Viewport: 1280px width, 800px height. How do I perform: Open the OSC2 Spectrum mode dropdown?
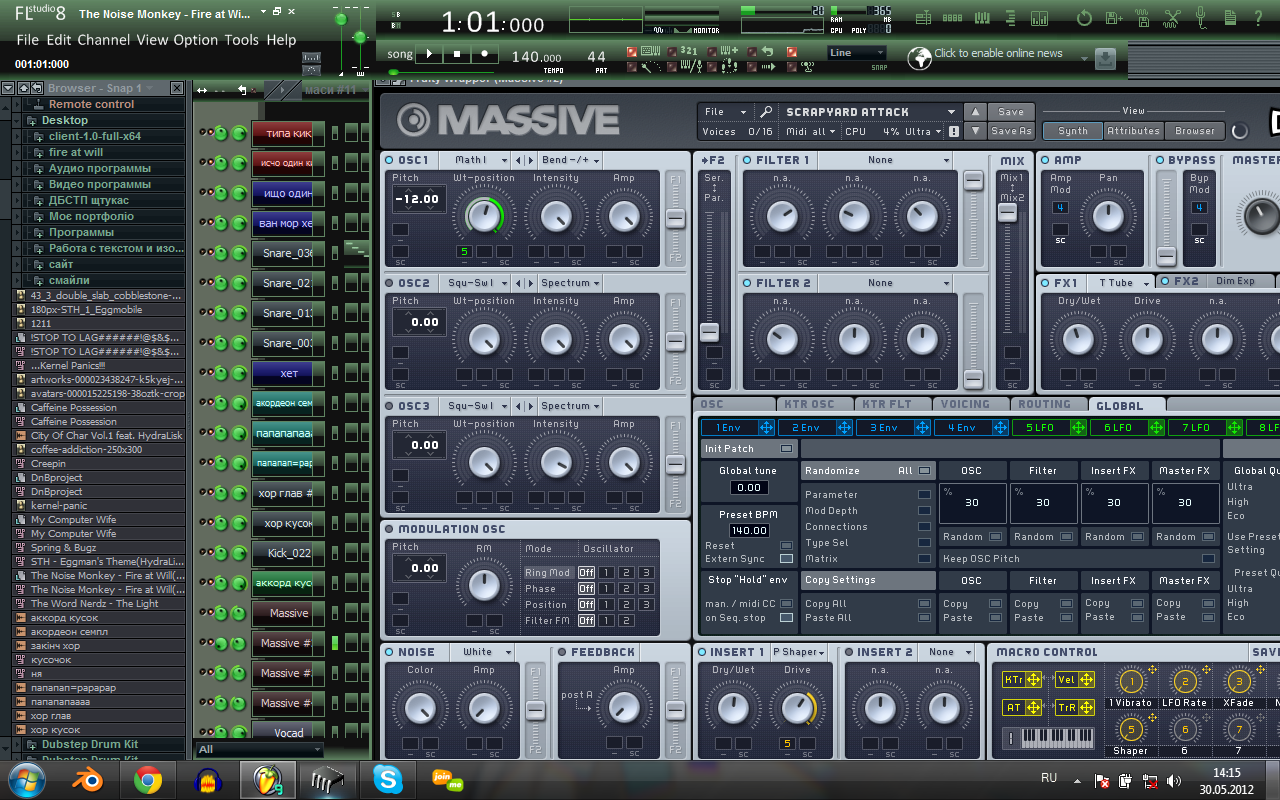pyautogui.click(x=571, y=283)
